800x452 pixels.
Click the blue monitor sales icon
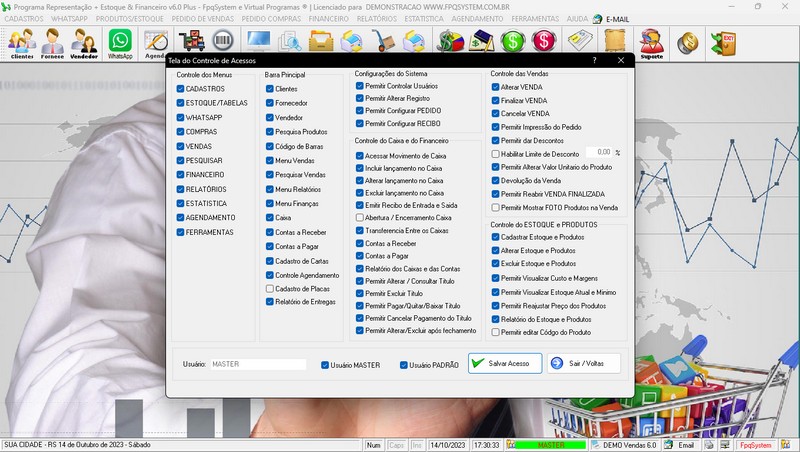(x=259, y=40)
